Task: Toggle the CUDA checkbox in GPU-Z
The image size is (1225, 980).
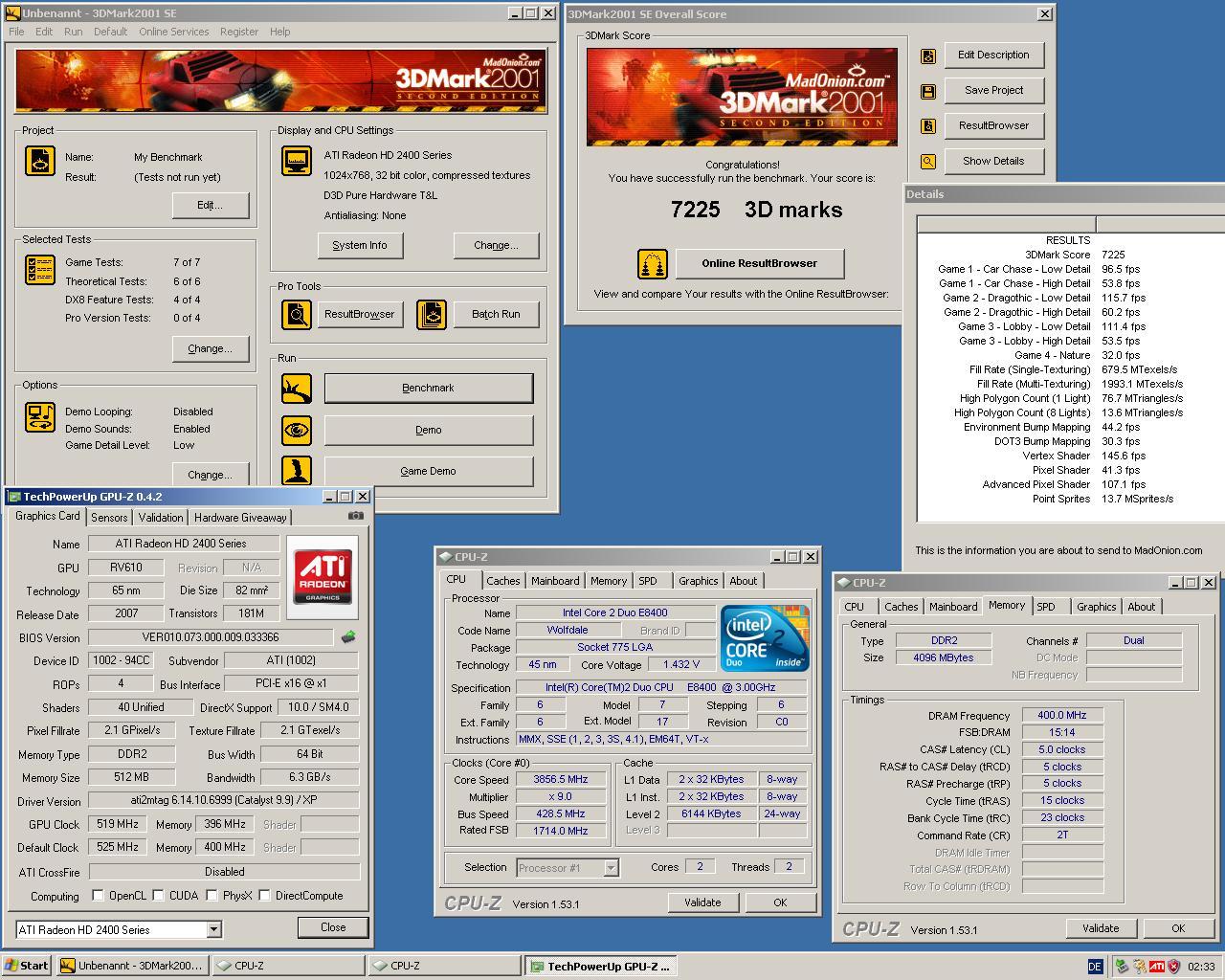Action: tap(158, 896)
